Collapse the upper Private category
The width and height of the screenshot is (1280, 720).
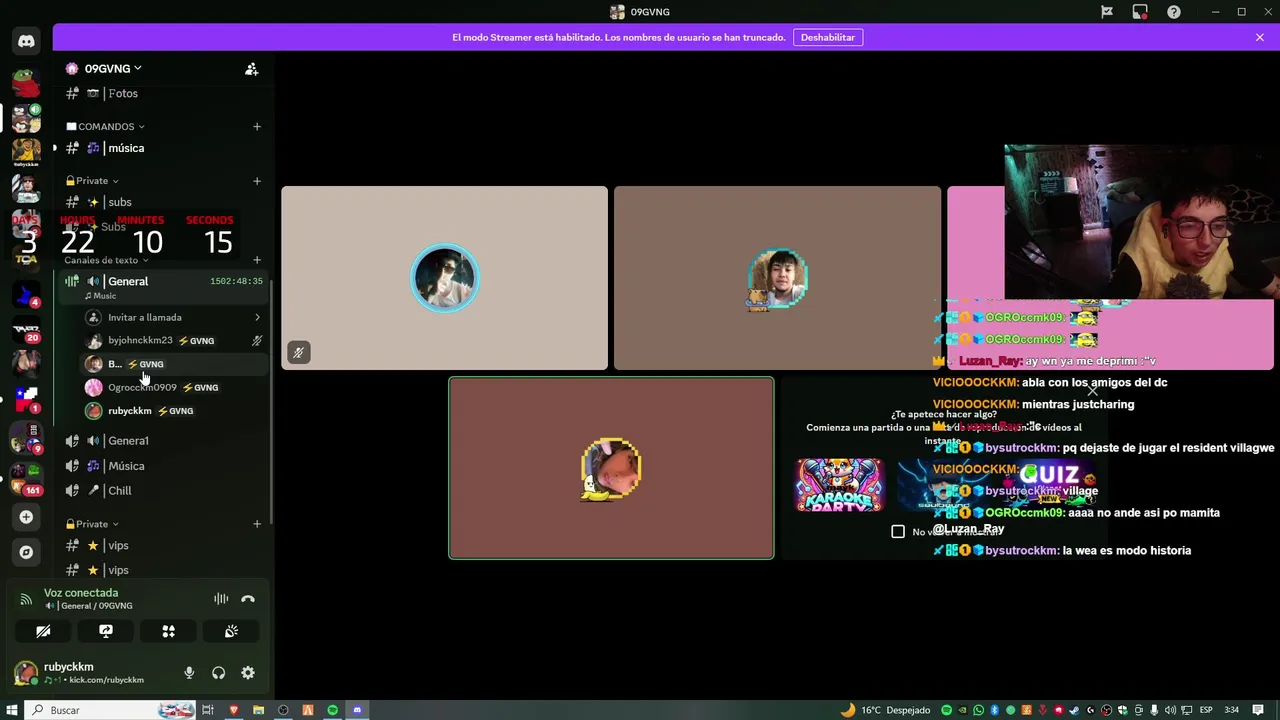coord(92,181)
